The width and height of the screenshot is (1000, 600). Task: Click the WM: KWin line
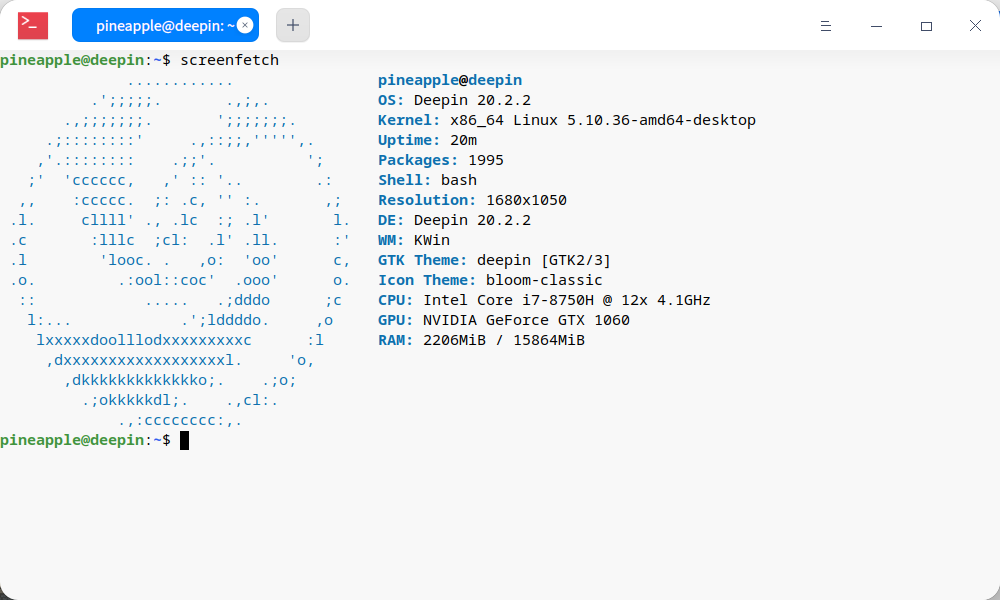tap(414, 240)
